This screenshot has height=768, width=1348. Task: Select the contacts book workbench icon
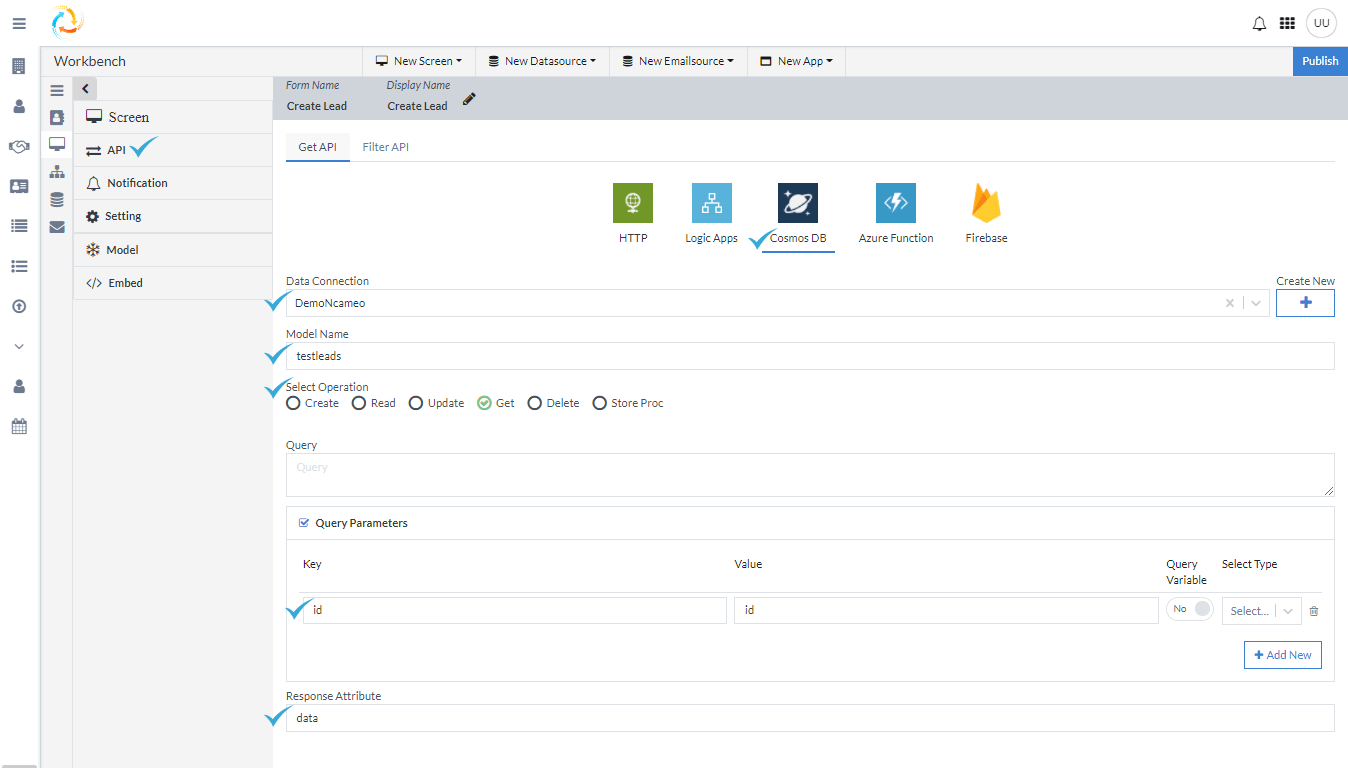(57, 117)
